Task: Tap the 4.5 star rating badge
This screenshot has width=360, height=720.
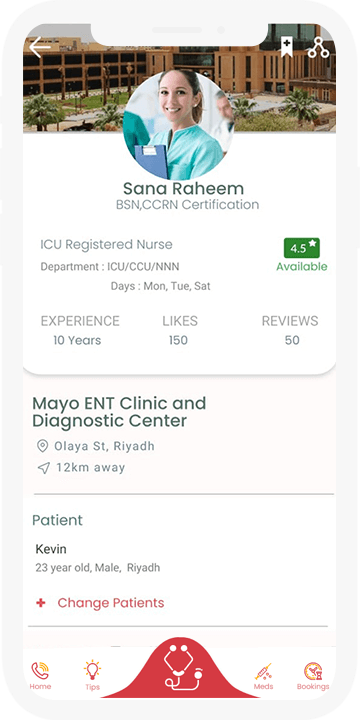Action: click(302, 248)
